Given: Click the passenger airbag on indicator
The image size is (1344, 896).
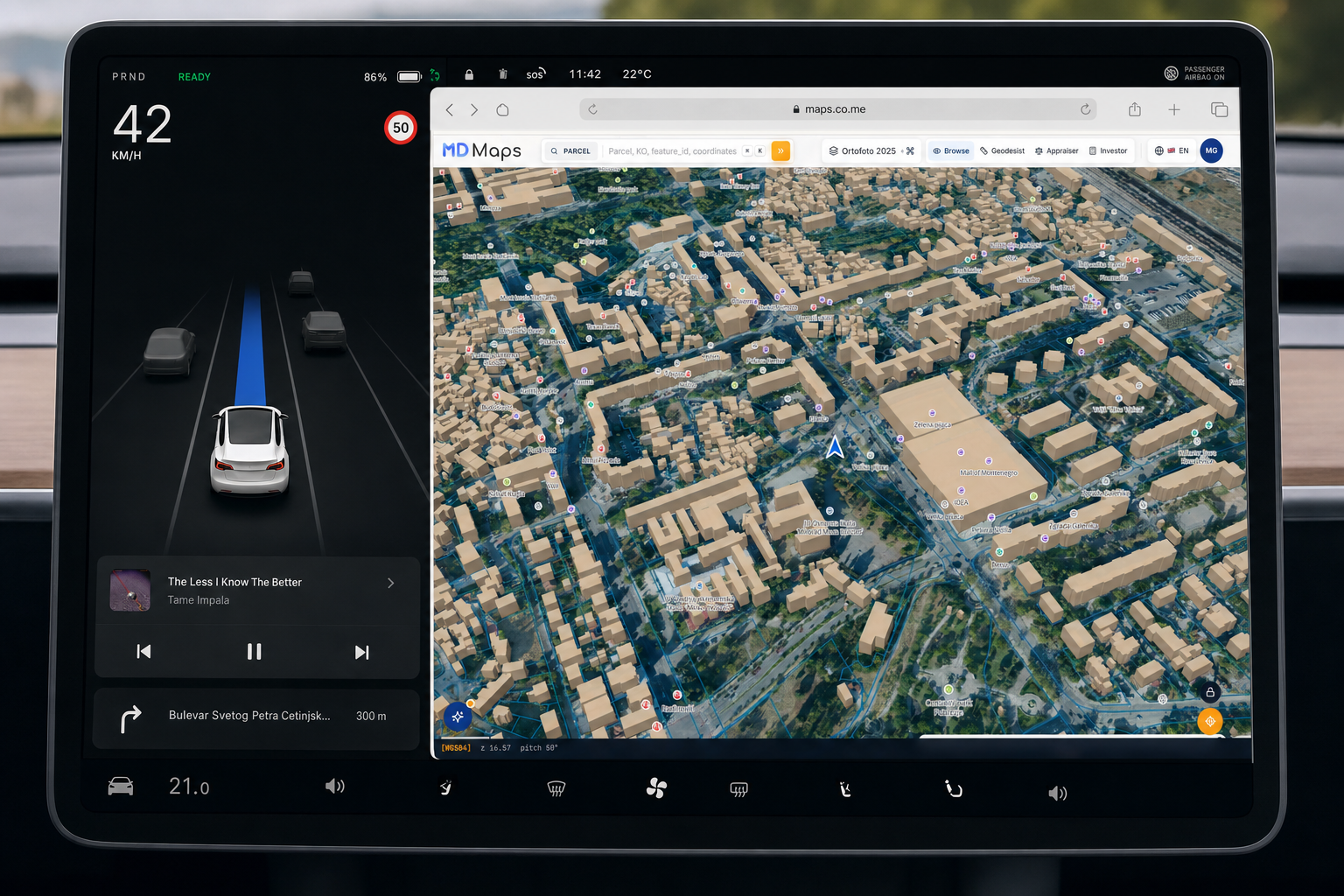Looking at the screenshot, I should (x=1194, y=73).
